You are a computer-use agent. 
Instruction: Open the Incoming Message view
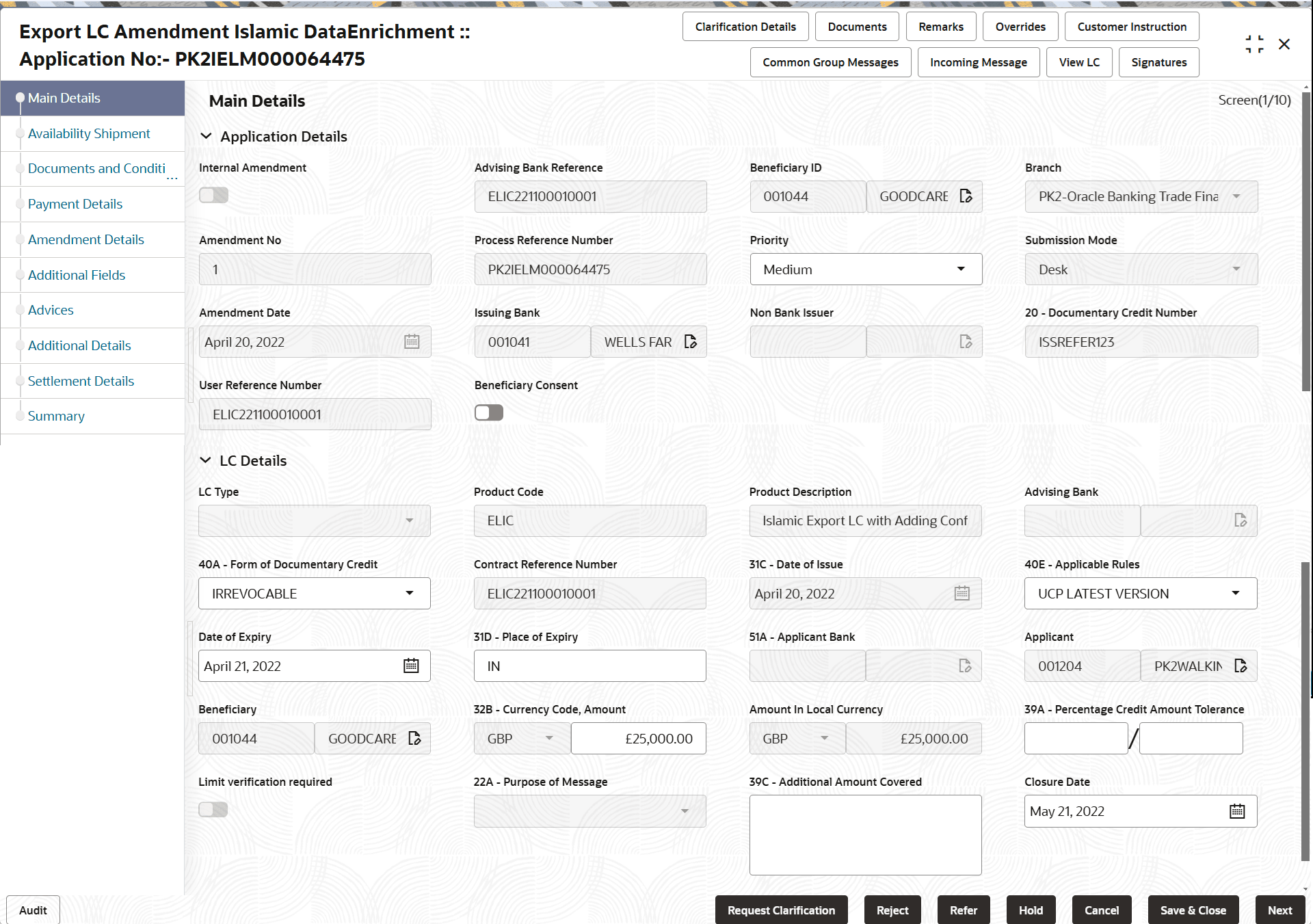pyautogui.click(x=978, y=62)
